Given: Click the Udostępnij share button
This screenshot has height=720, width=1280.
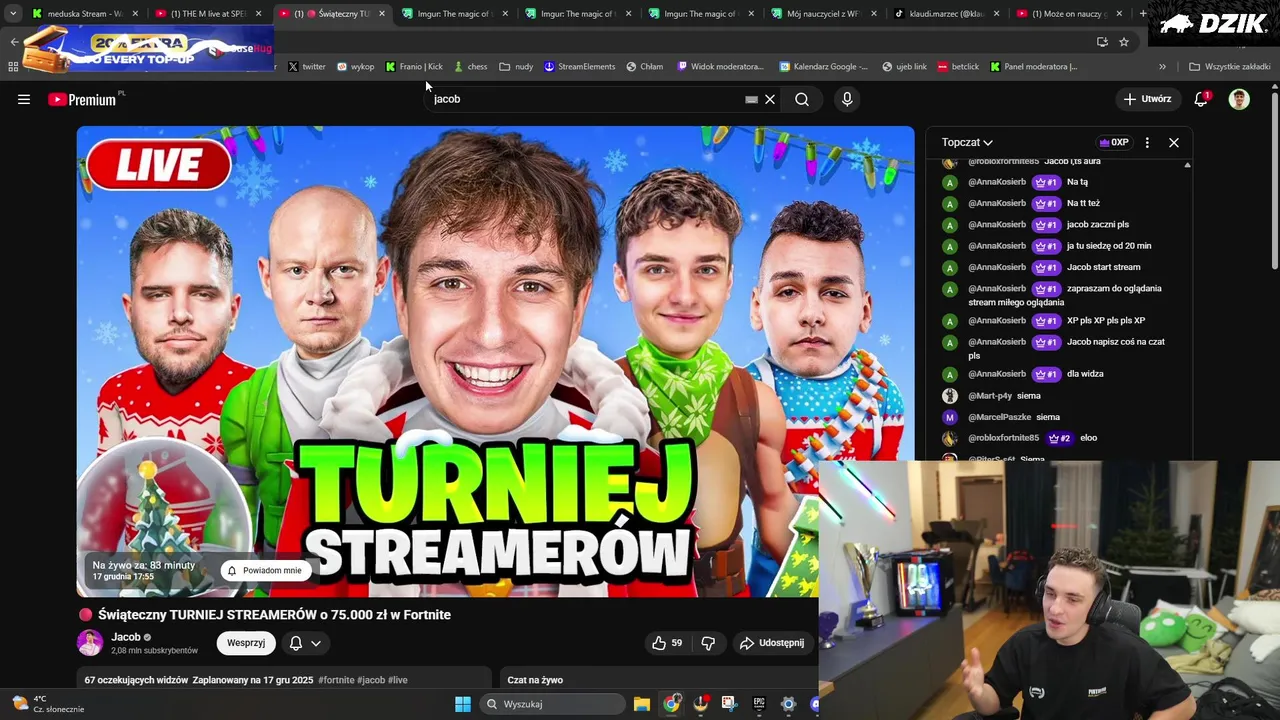Looking at the screenshot, I should point(771,643).
